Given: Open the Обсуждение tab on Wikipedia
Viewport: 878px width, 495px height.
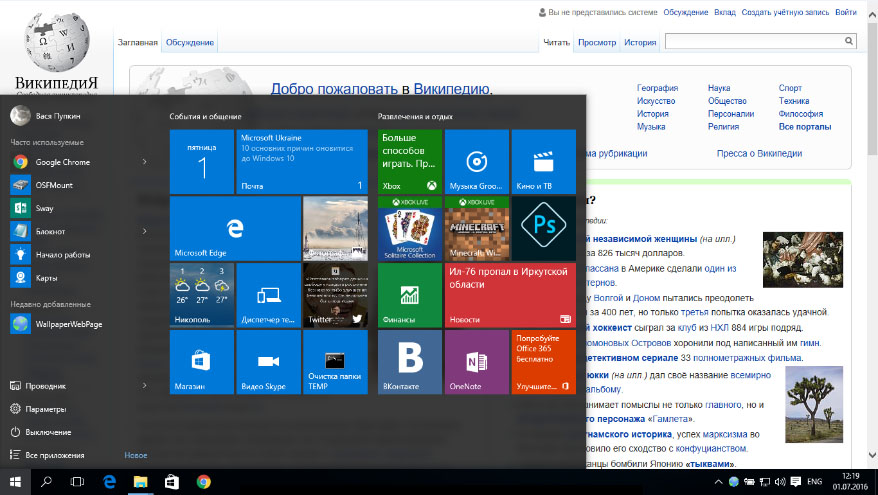Looking at the screenshot, I should pyautogui.click(x=190, y=43).
